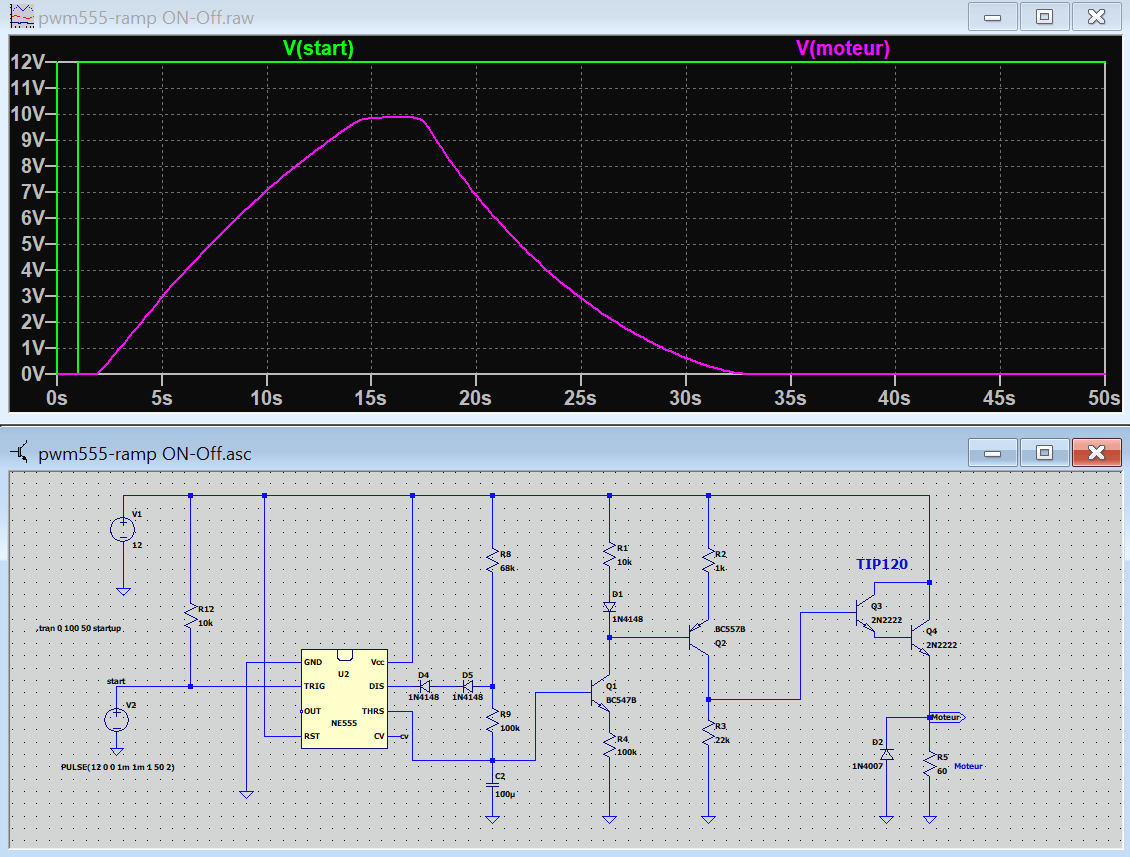Minimize the pwm555-ramp ON-Off.raw window
1130x857 pixels.
[x=992, y=17]
